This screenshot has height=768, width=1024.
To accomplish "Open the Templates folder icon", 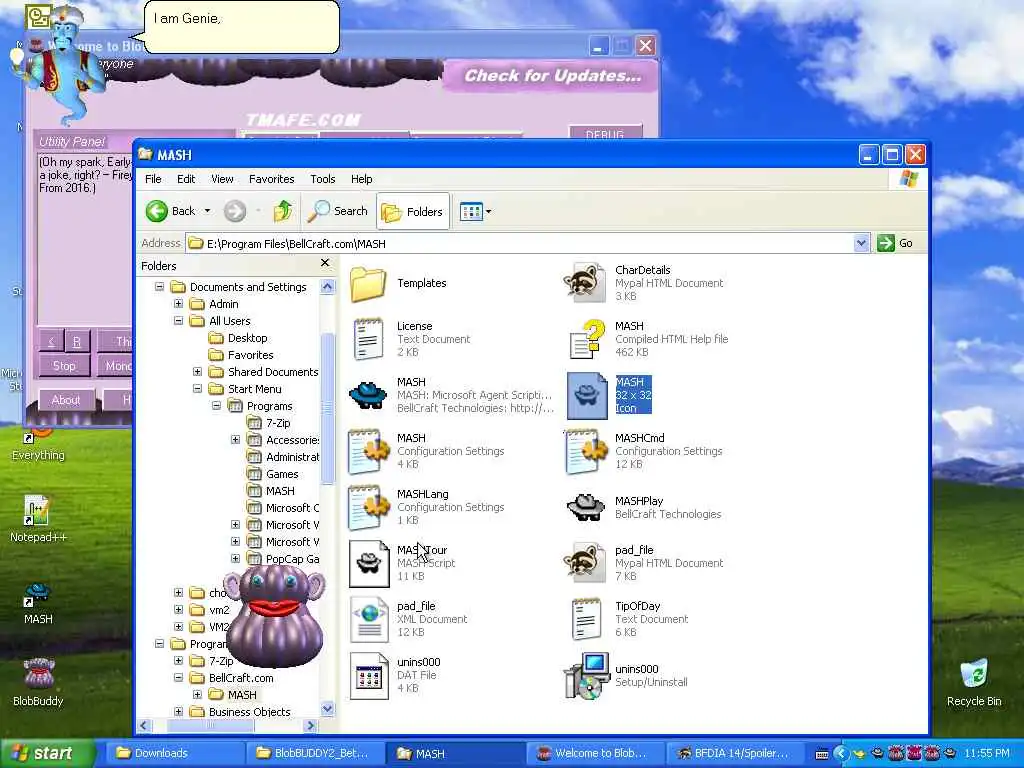I will point(368,283).
